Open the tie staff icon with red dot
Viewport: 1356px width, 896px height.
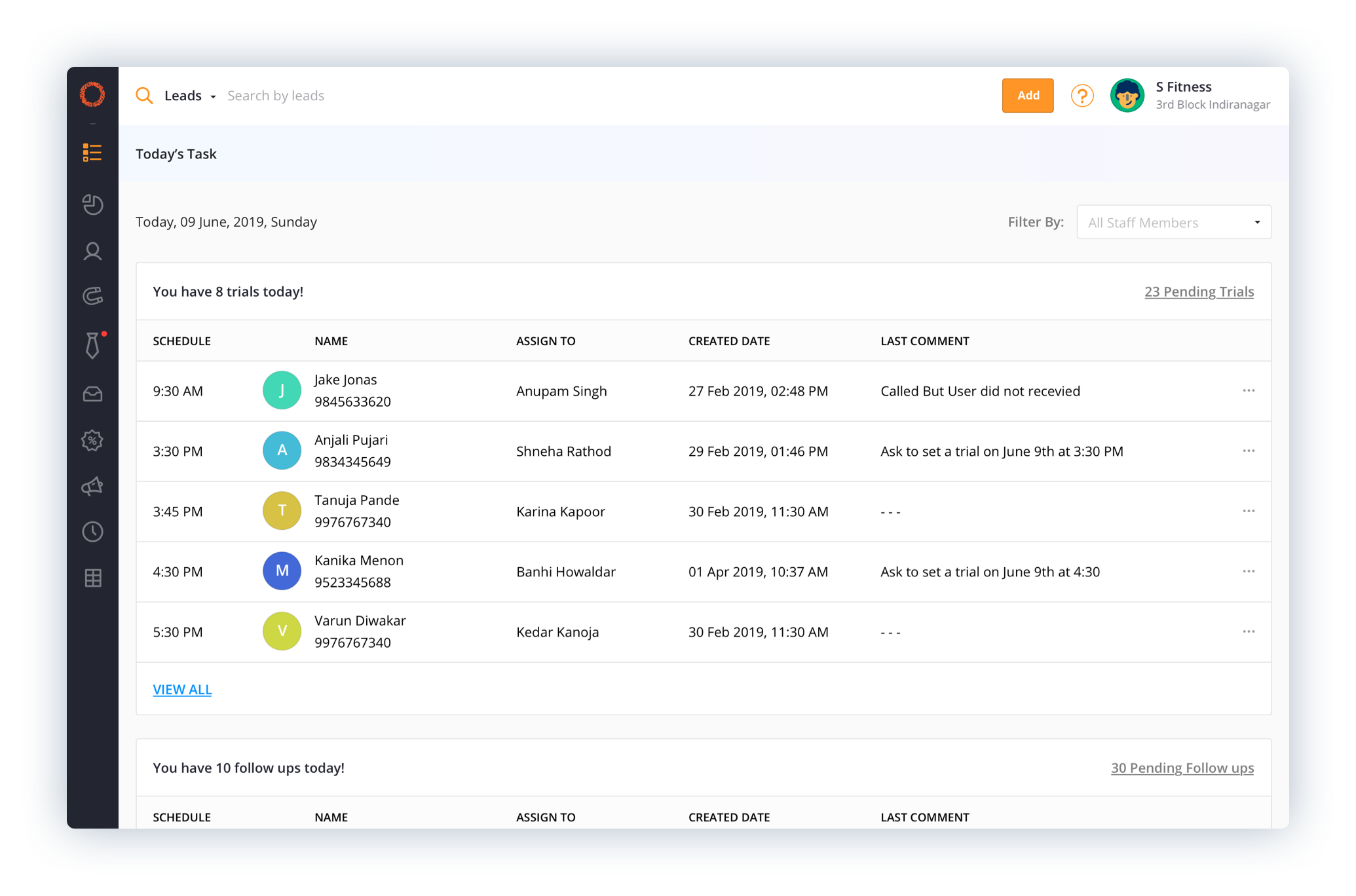92,345
